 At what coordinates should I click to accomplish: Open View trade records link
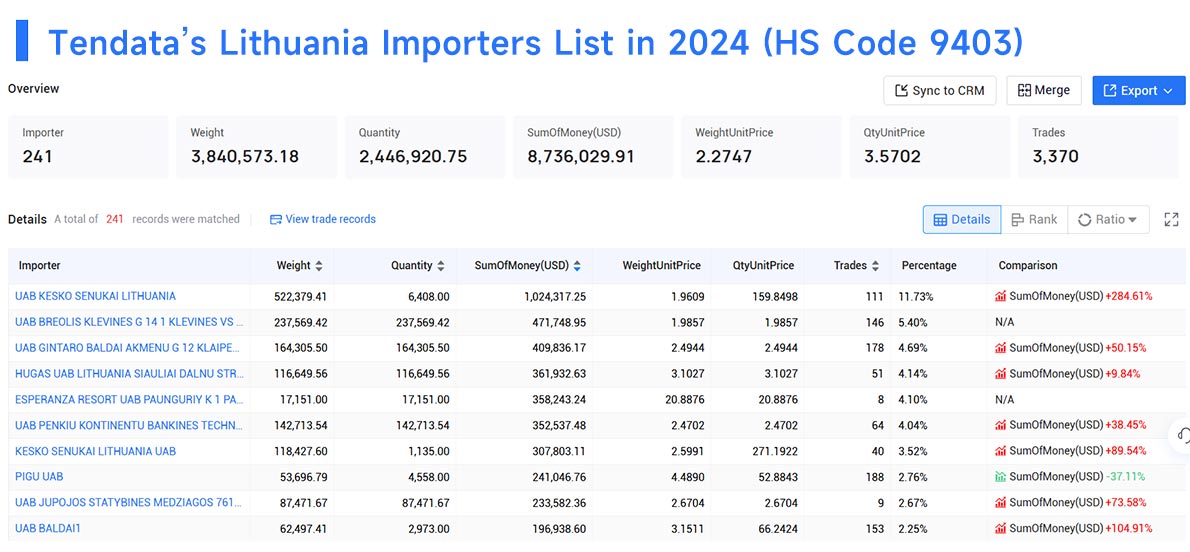[323, 219]
